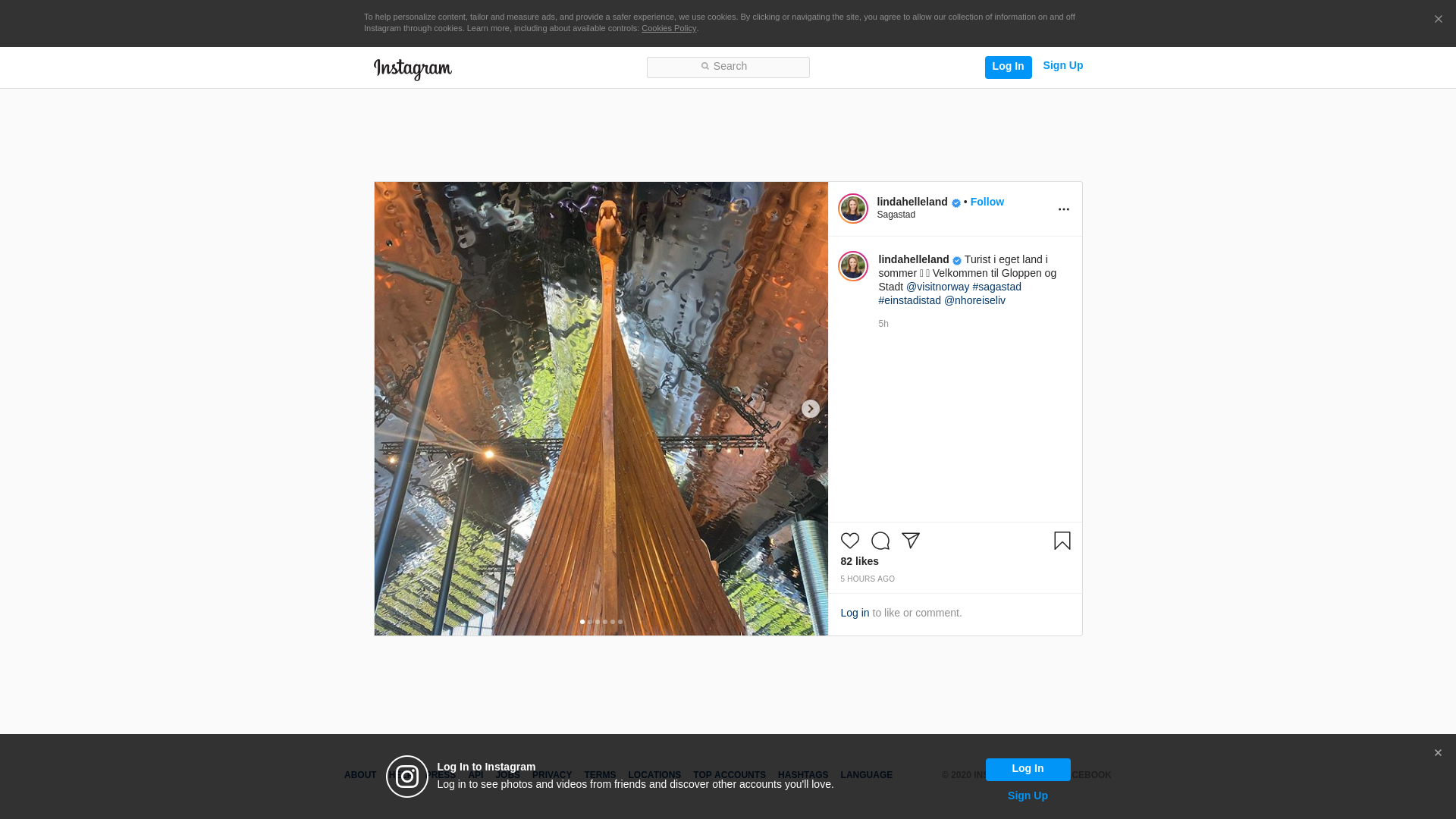Click Log in to like or comment
This screenshot has width=1456, height=819.
point(855,613)
